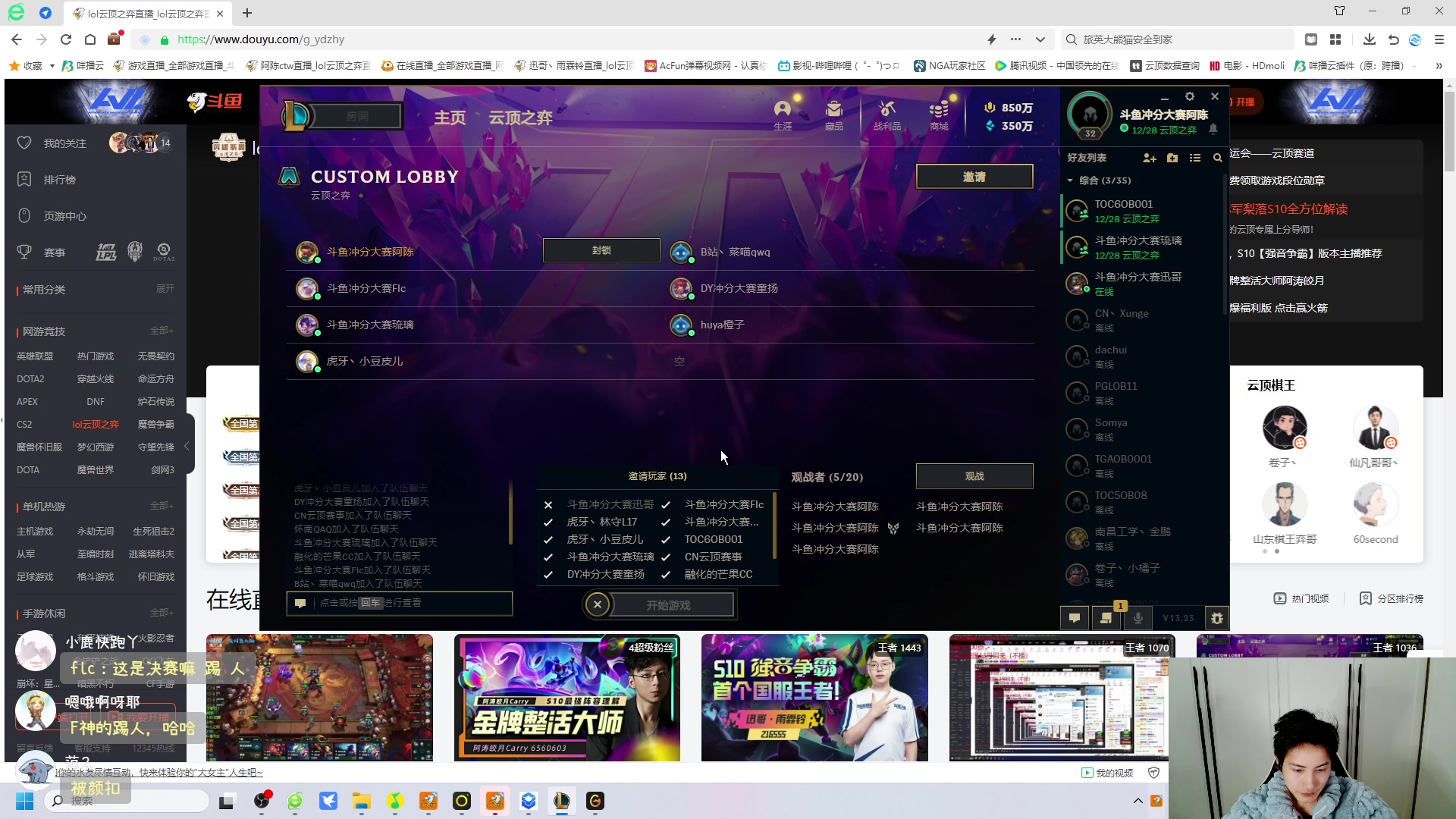Toggle the checkmark beside 虎牙、林守L17

click(x=548, y=521)
